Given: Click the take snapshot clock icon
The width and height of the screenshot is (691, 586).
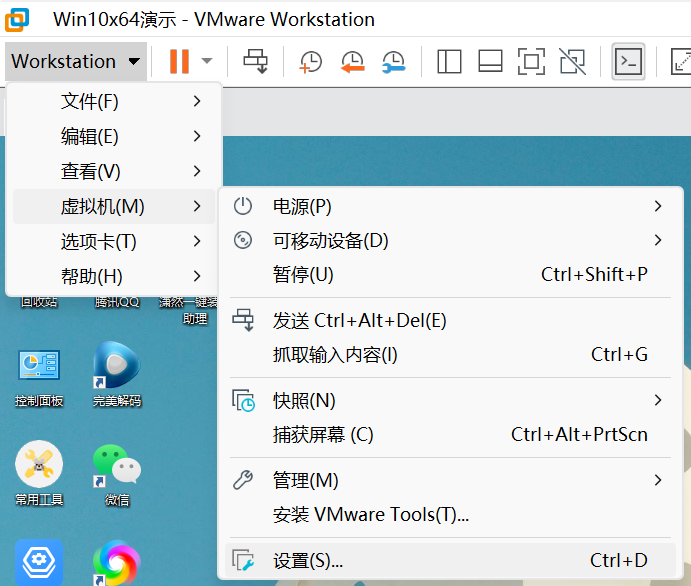Looking at the screenshot, I should pyautogui.click(x=311, y=61).
